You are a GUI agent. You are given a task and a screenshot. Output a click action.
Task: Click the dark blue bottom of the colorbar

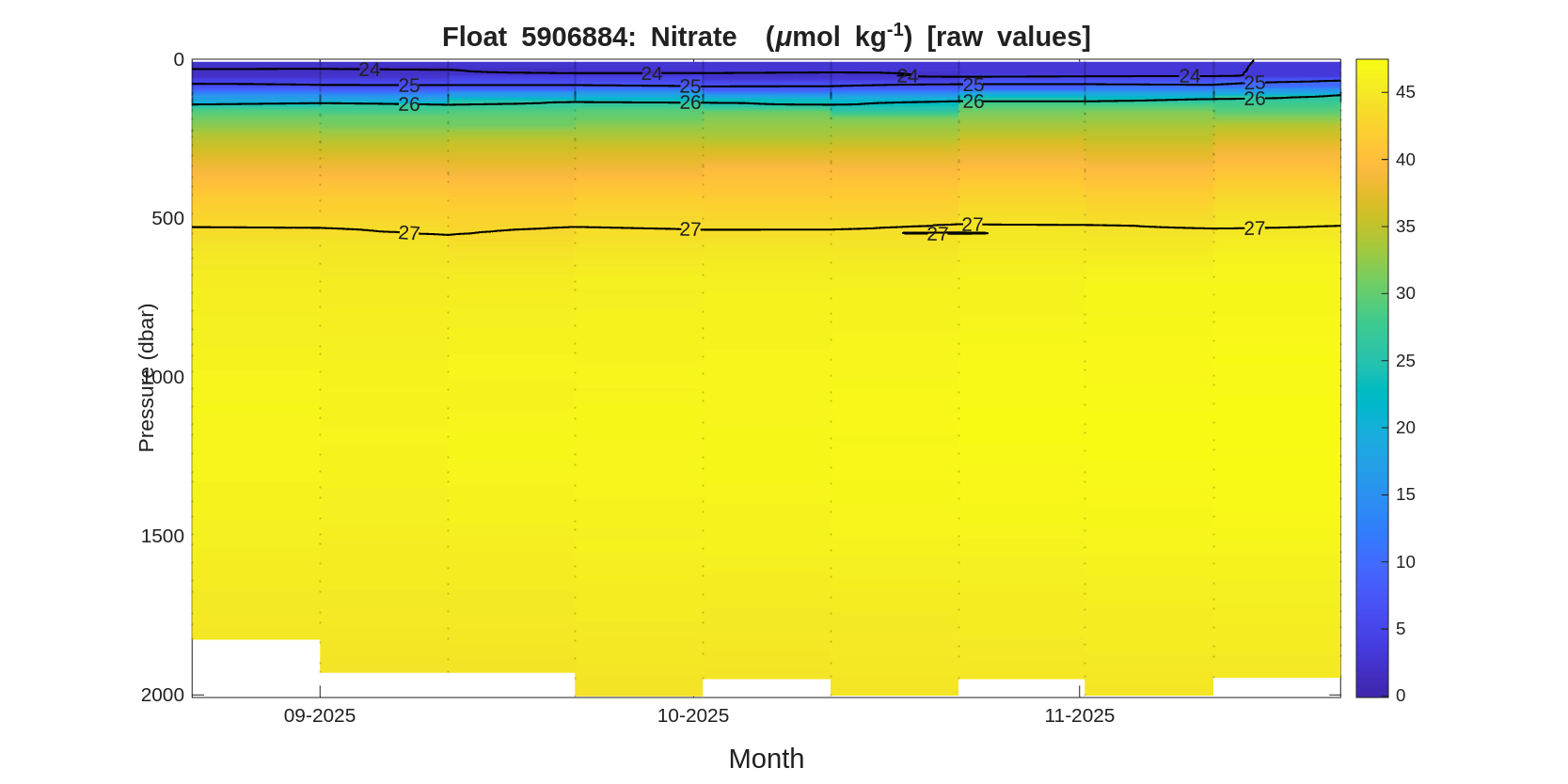pyautogui.click(x=1371, y=690)
